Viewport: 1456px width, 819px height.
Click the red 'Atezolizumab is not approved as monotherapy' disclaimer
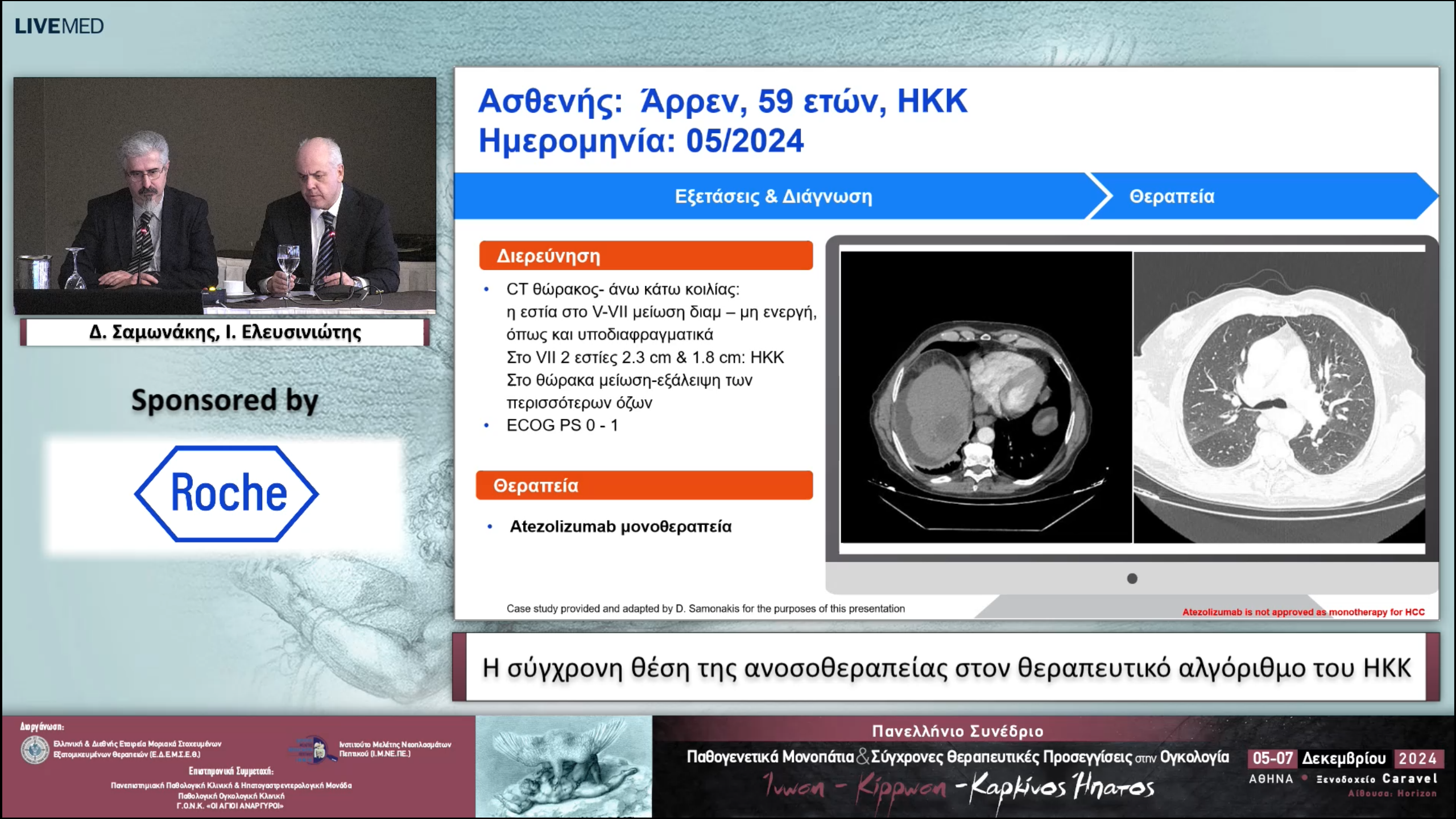[1304, 612]
